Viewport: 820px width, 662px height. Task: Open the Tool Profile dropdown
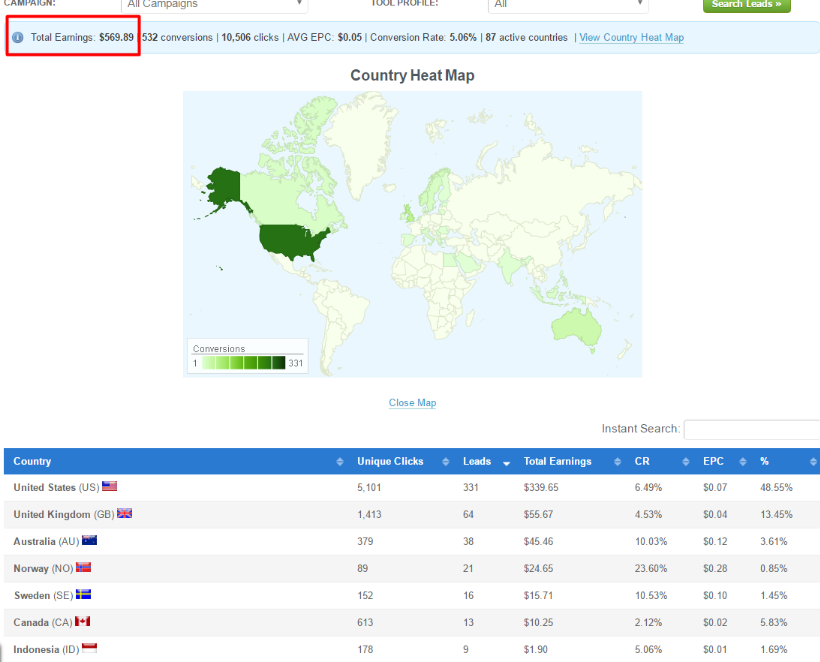coord(568,5)
